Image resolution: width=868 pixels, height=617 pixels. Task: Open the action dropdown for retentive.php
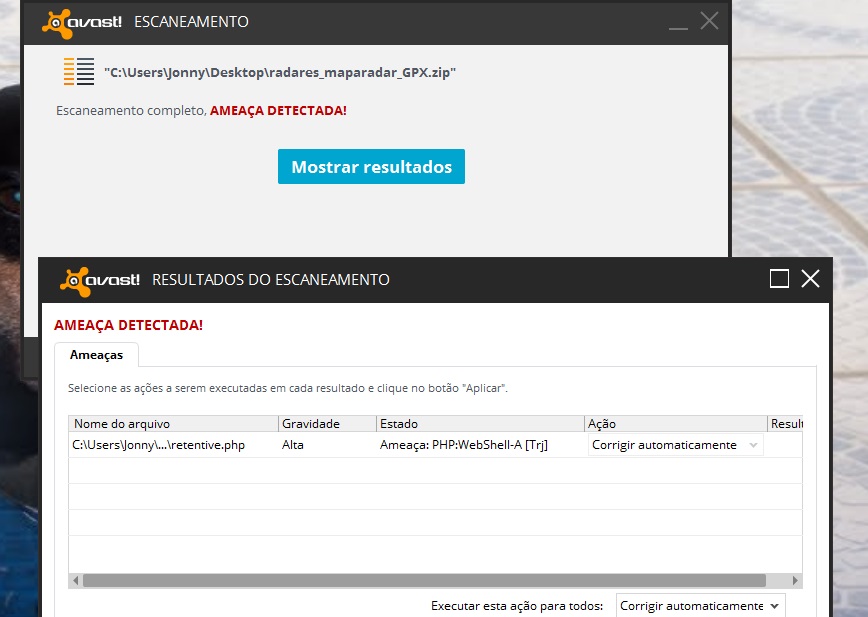pyautogui.click(x=675, y=445)
